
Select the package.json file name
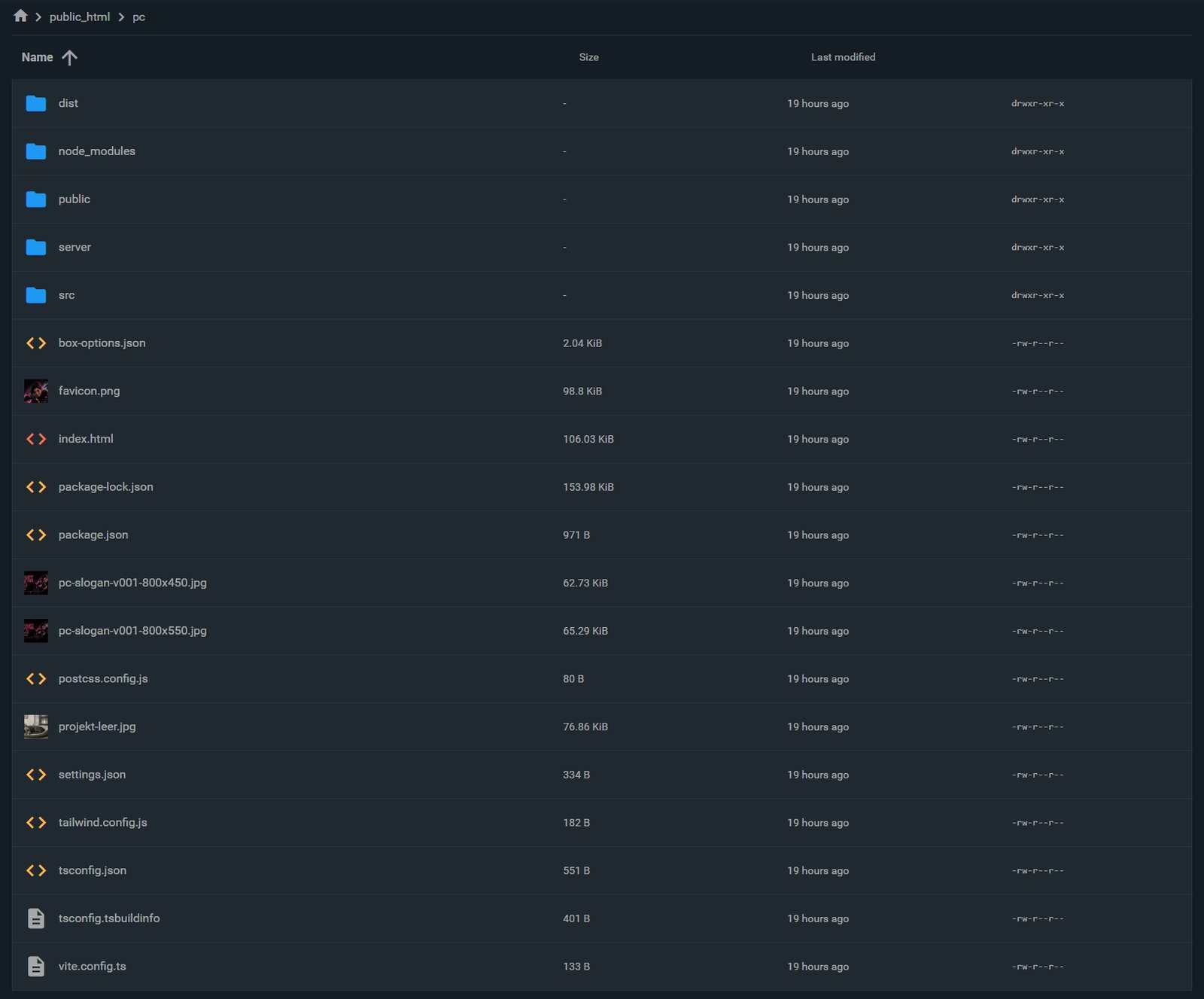click(x=93, y=535)
